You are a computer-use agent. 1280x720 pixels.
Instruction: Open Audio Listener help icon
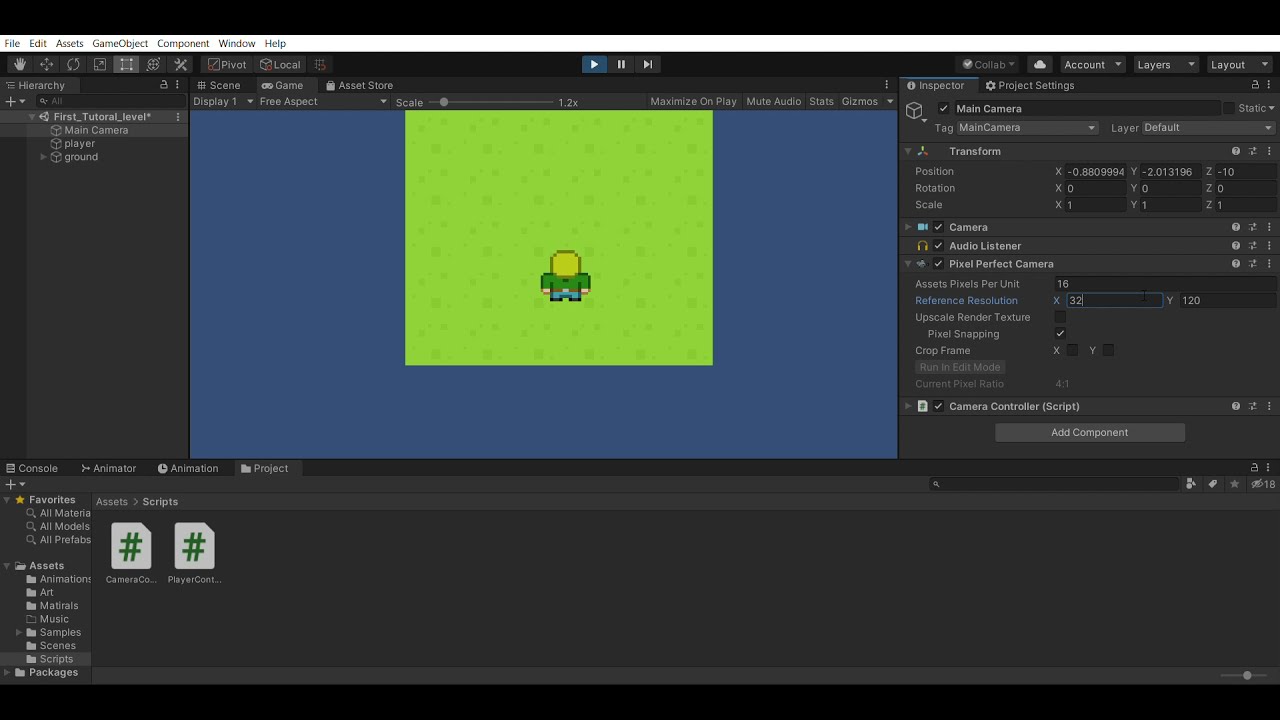(1236, 246)
